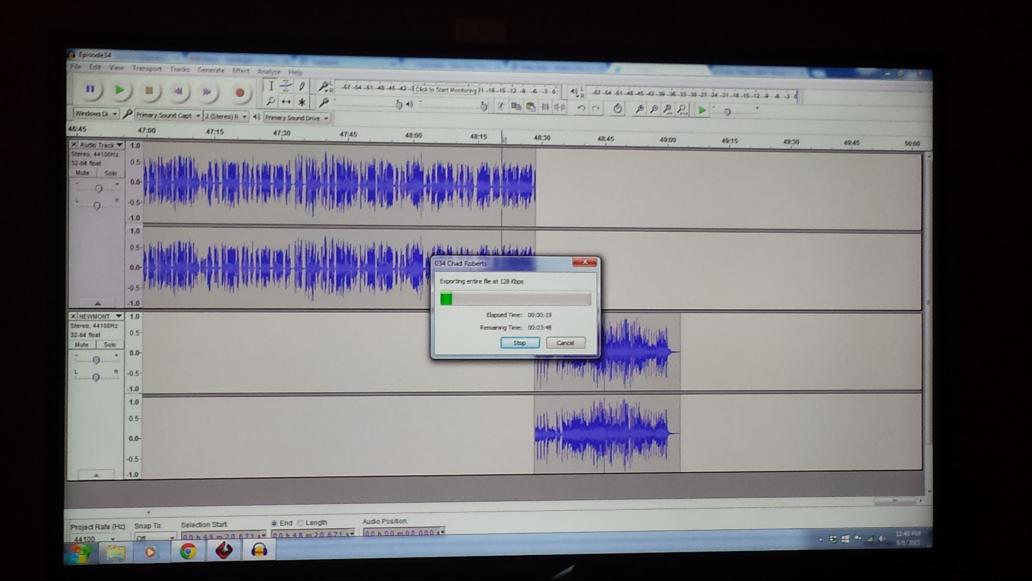Click the playback speed slider
The width and height of the screenshot is (1032, 581).
pyautogui.click(x=735, y=111)
